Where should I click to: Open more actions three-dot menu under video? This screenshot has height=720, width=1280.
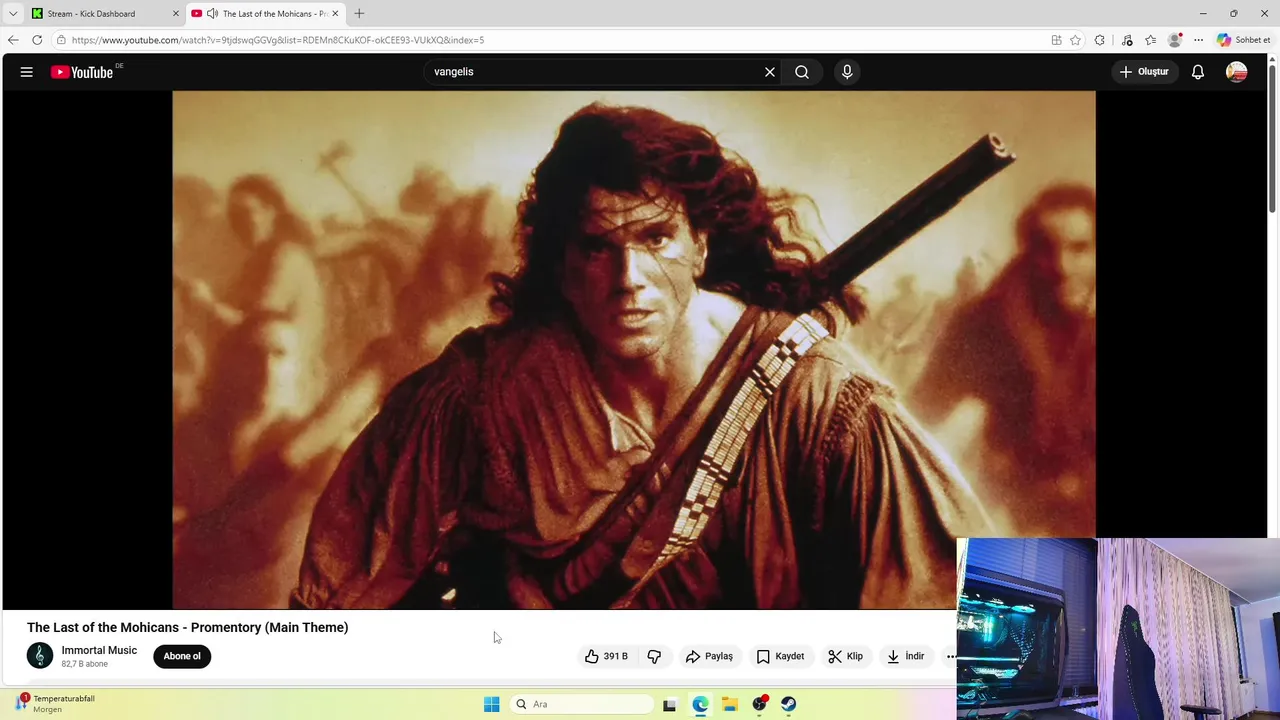[x=950, y=656]
